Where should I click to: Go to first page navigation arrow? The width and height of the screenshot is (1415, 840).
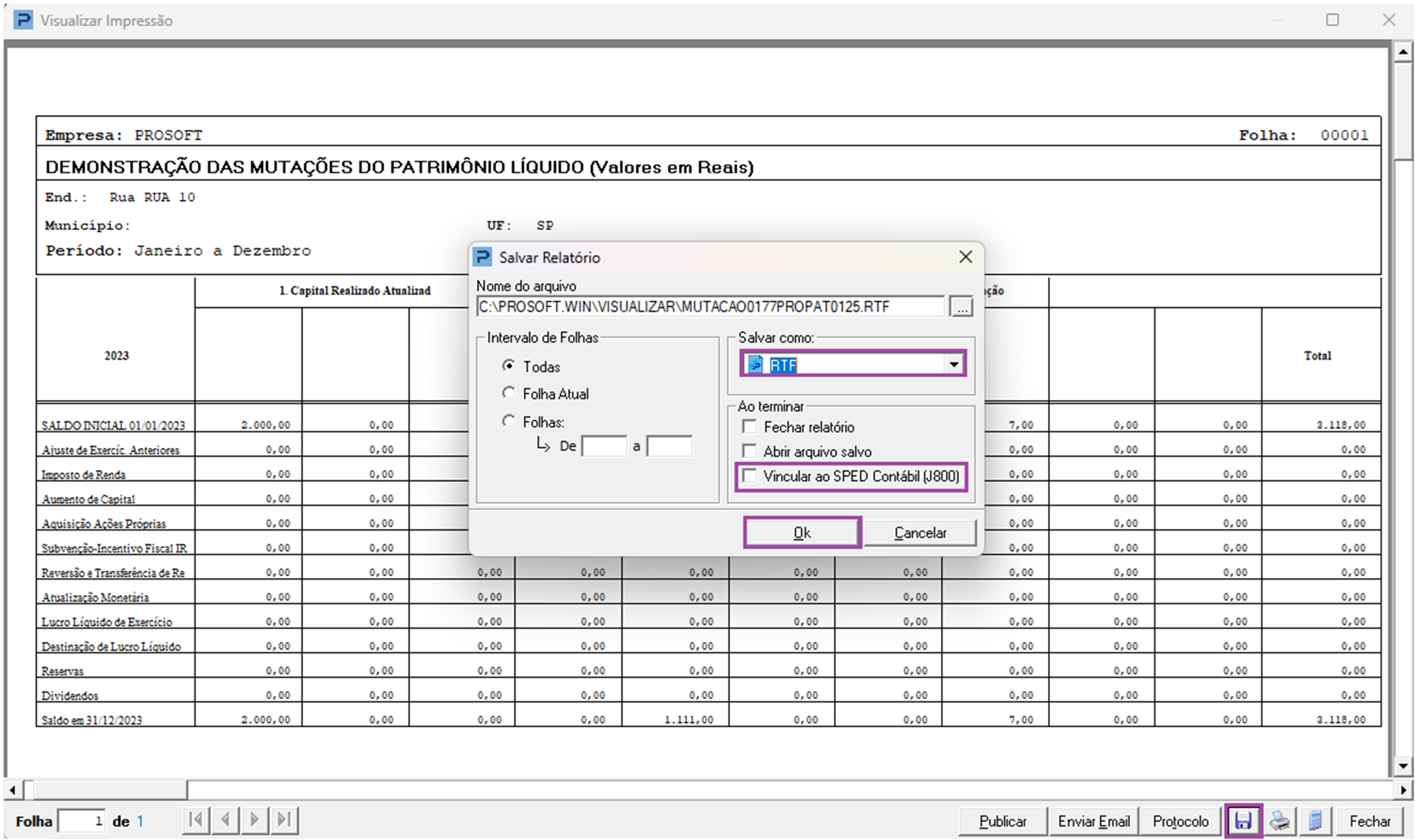coord(196,820)
